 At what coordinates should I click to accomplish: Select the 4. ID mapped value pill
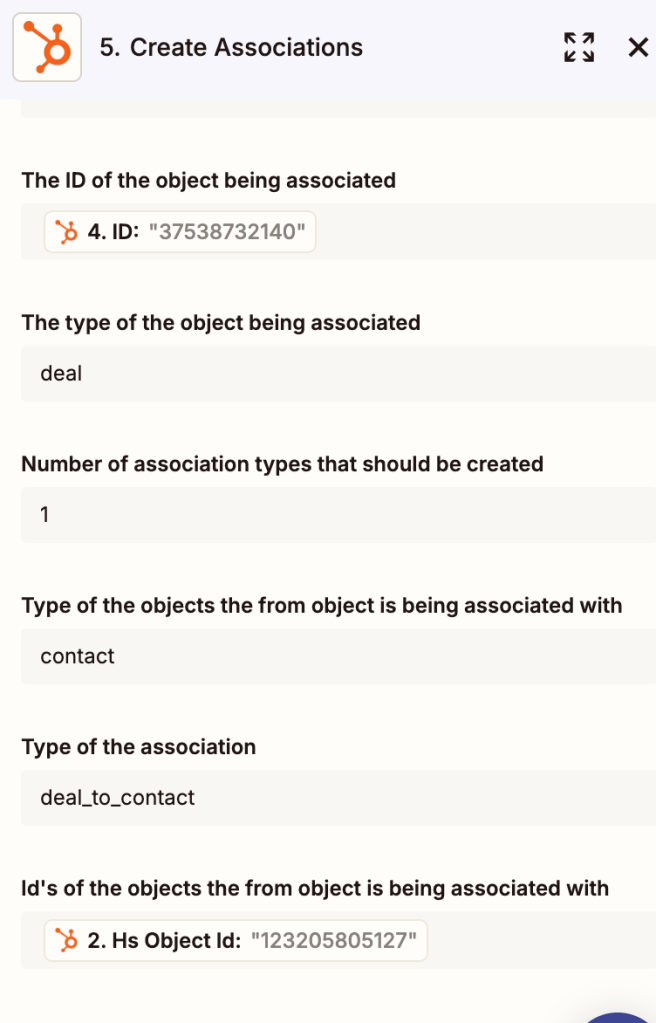[180, 233]
